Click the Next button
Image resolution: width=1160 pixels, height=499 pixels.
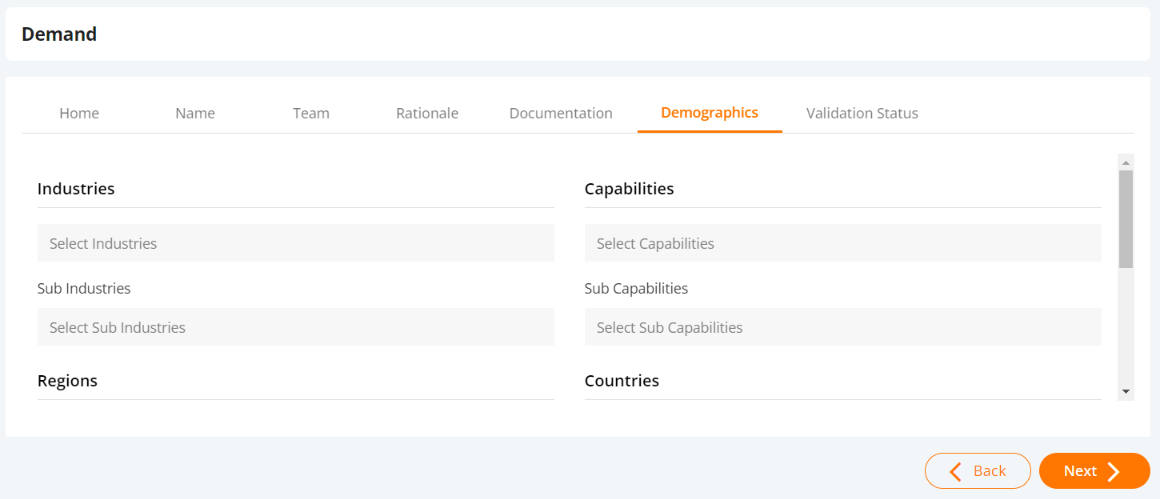[1094, 471]
